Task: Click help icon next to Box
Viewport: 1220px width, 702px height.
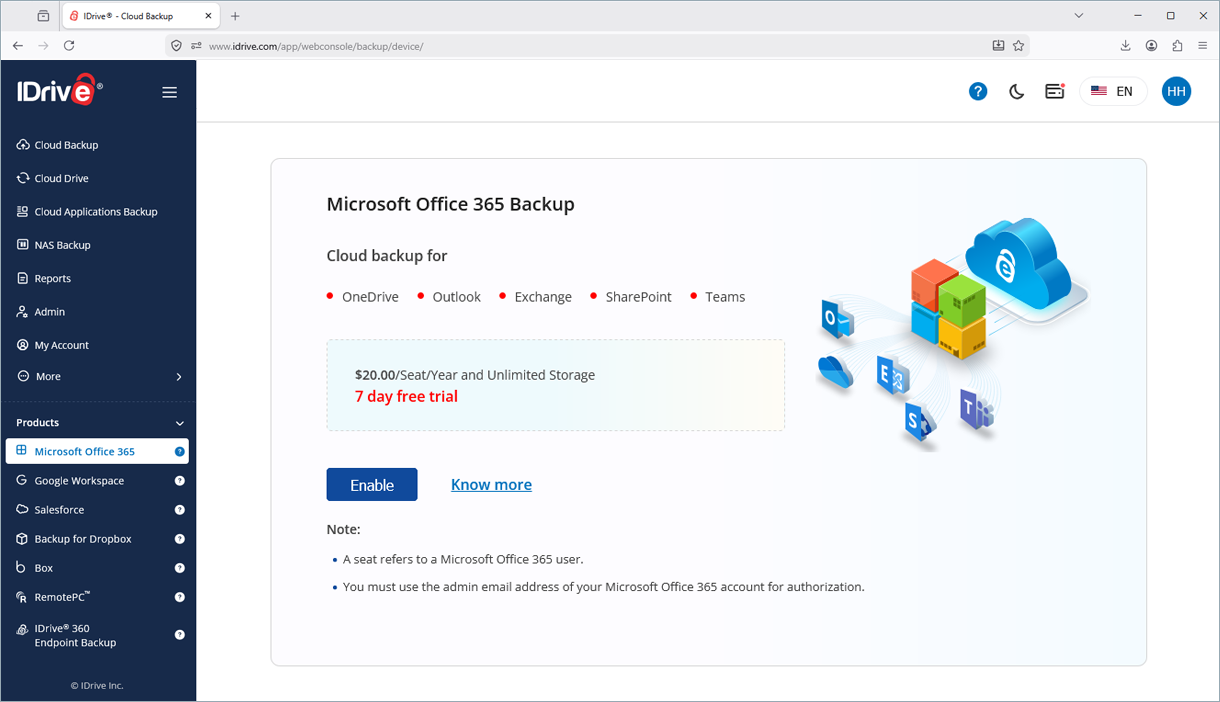Action: [180, 568]
